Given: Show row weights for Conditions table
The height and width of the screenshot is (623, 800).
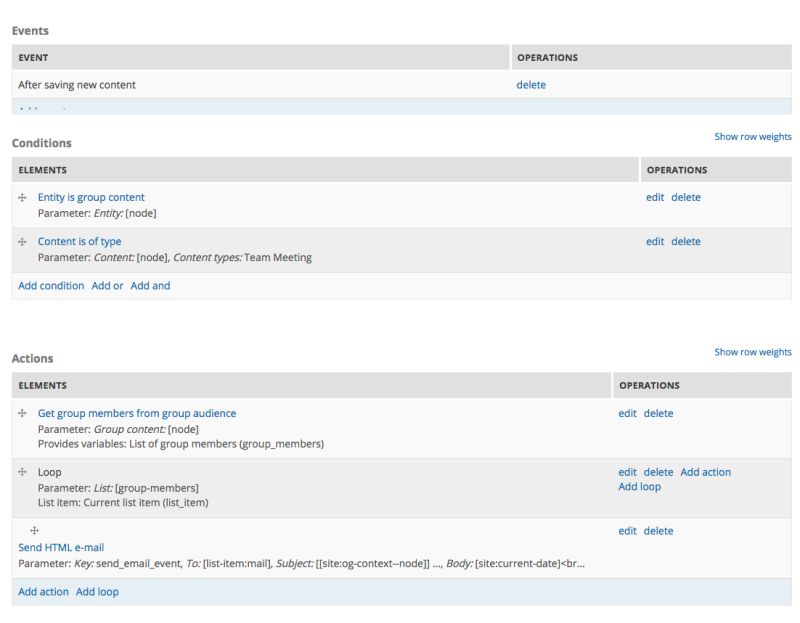Looking at the screenshot, I should (752, 137).
